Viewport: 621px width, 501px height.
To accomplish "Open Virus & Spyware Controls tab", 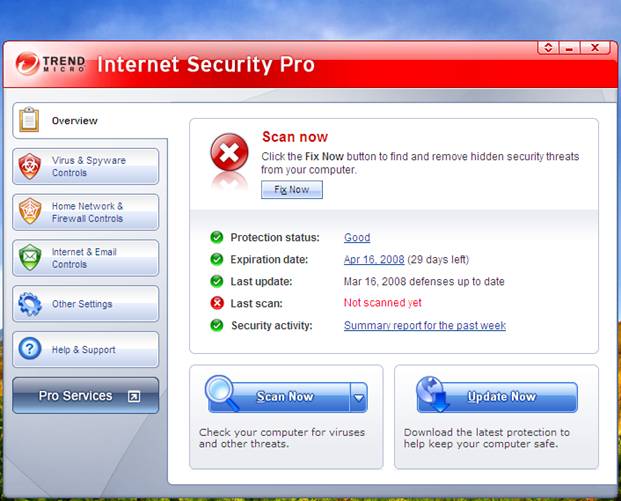I will (88, 166).
